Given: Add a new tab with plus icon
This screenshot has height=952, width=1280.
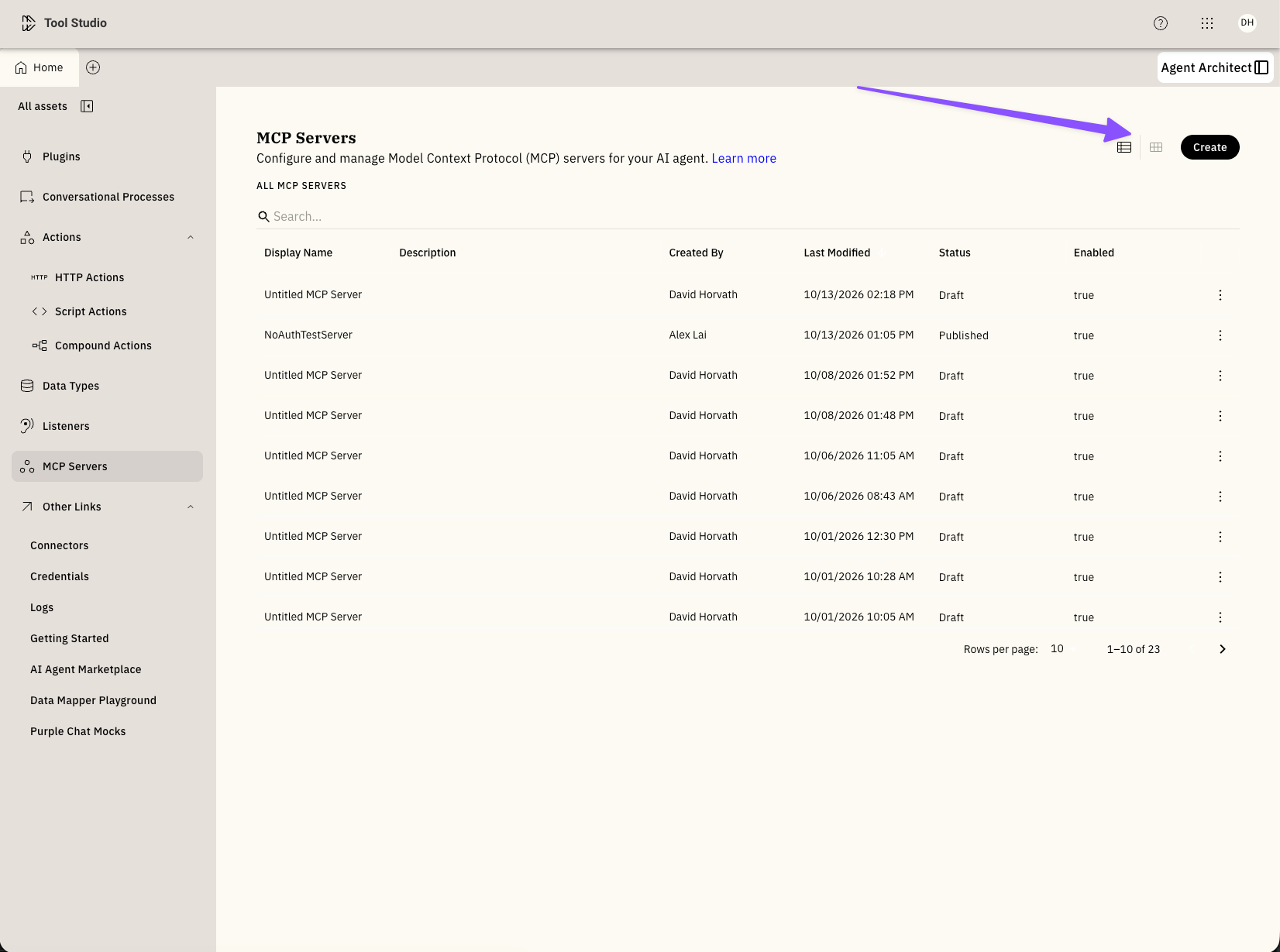Looking at the screenshot, I should coord(93,67).
